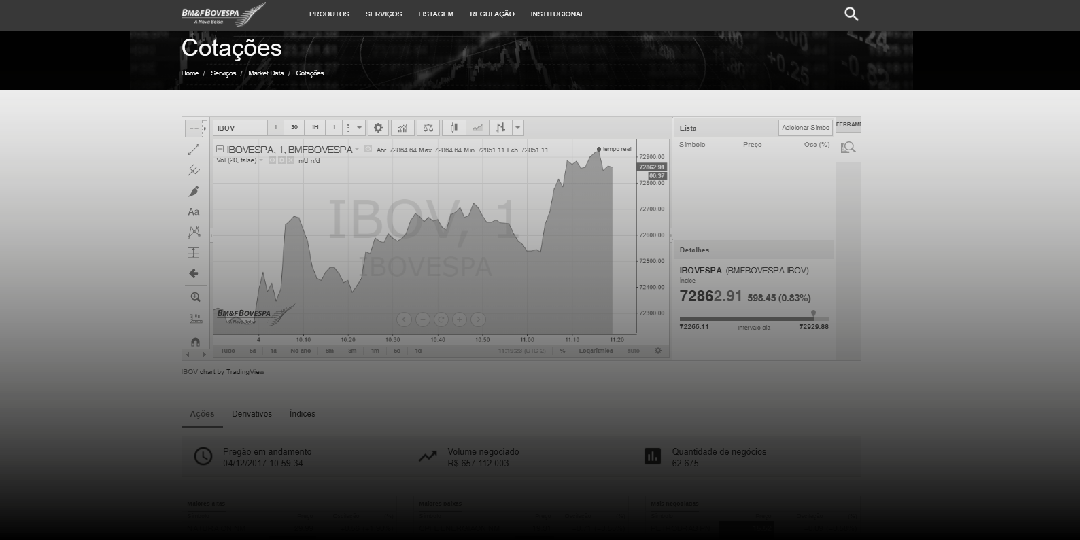The height and width of the screenshot is (540, 1080).
Task: Open the compare symbols scale icon
Action: [x=428, y=127]
